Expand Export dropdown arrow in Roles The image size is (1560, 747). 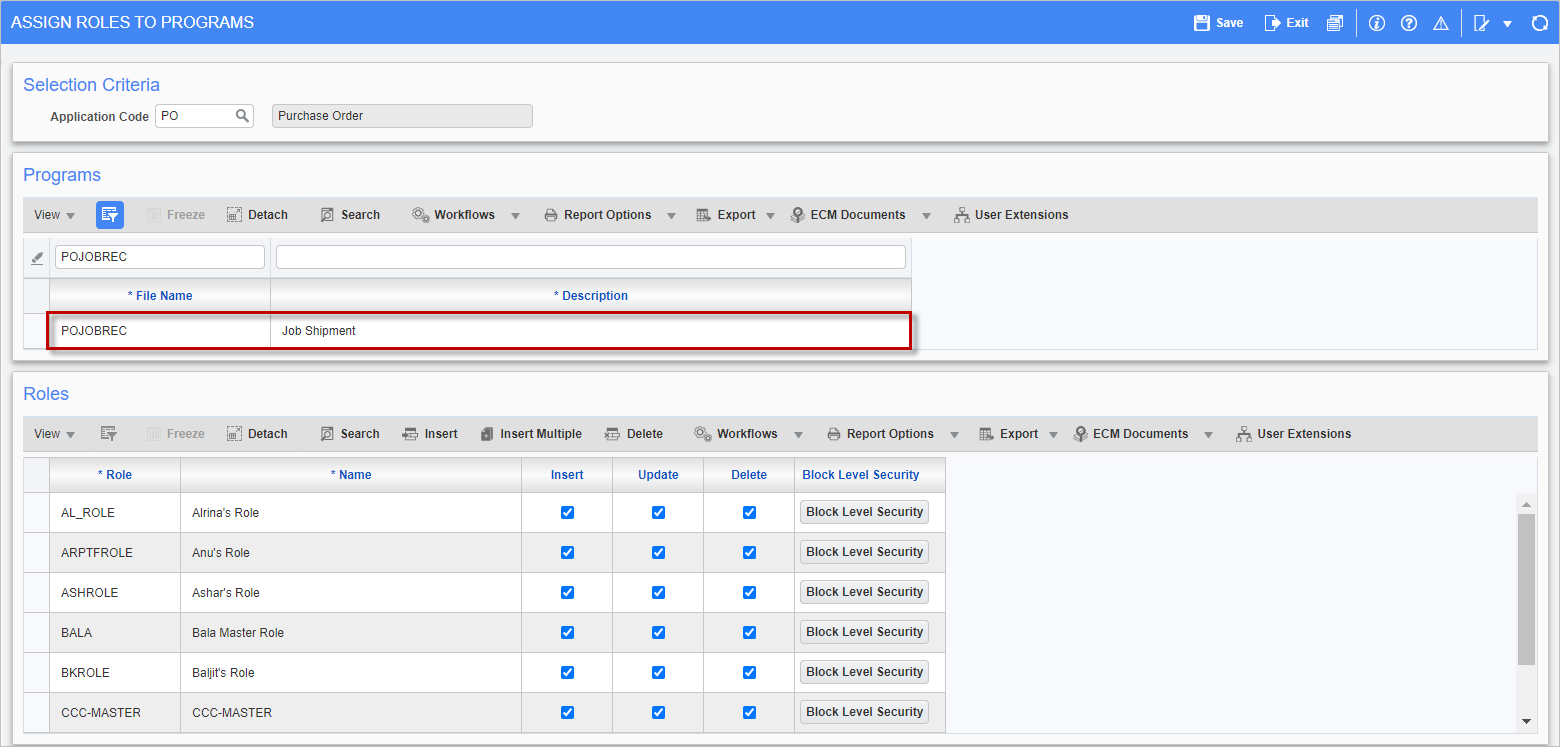pos(1054,435)
